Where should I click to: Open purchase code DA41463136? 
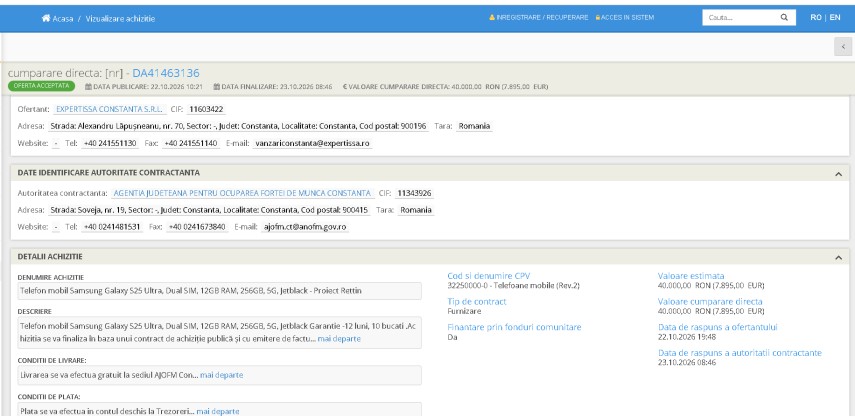(166, 73)
